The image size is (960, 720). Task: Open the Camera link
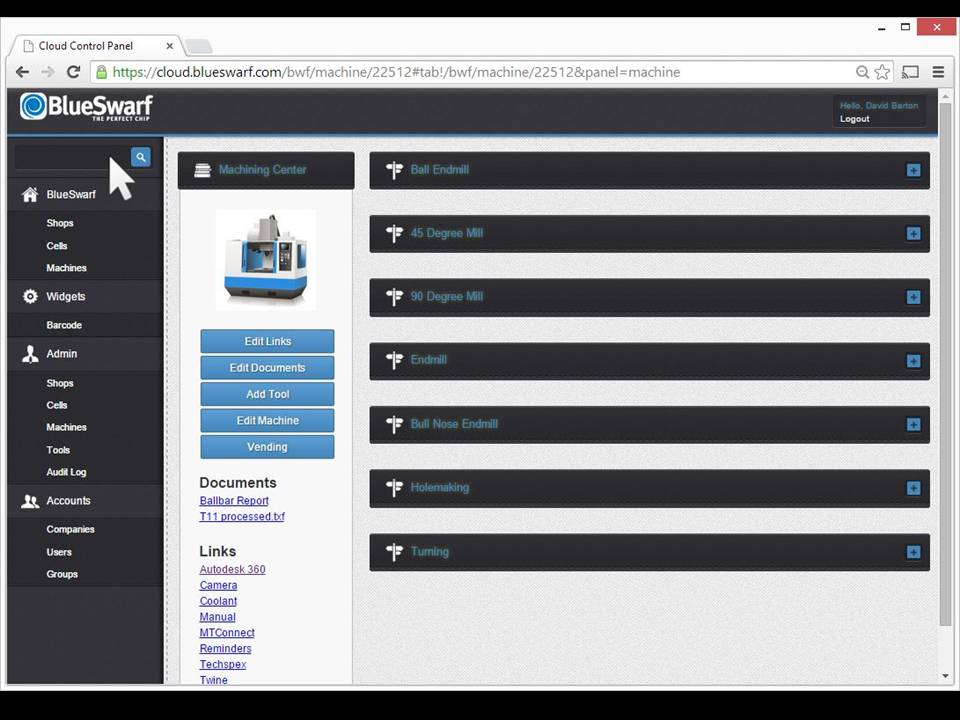point(219,585)
